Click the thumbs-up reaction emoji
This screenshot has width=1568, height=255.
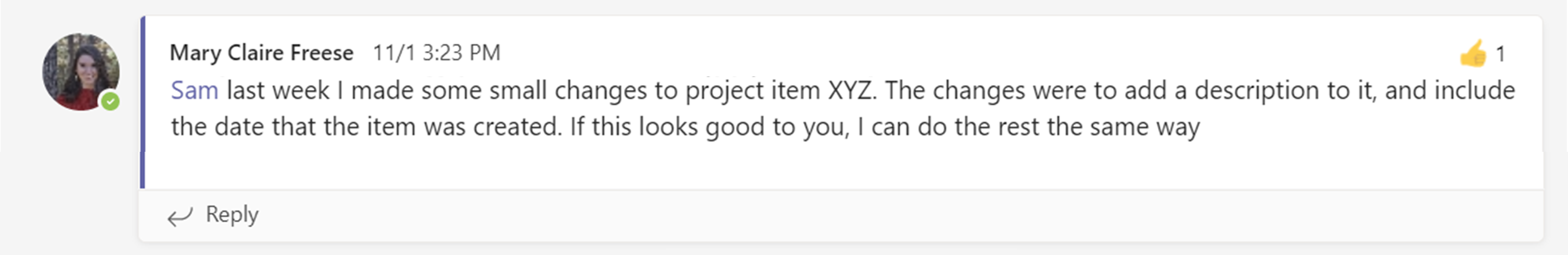point(1473,53)
